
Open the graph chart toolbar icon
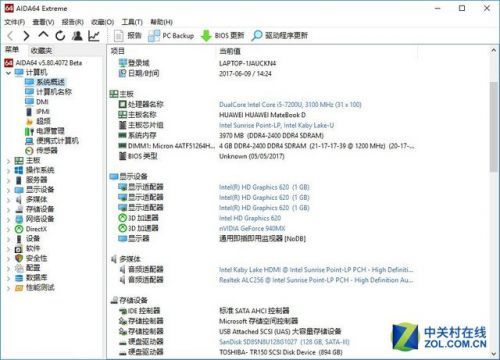94,36
